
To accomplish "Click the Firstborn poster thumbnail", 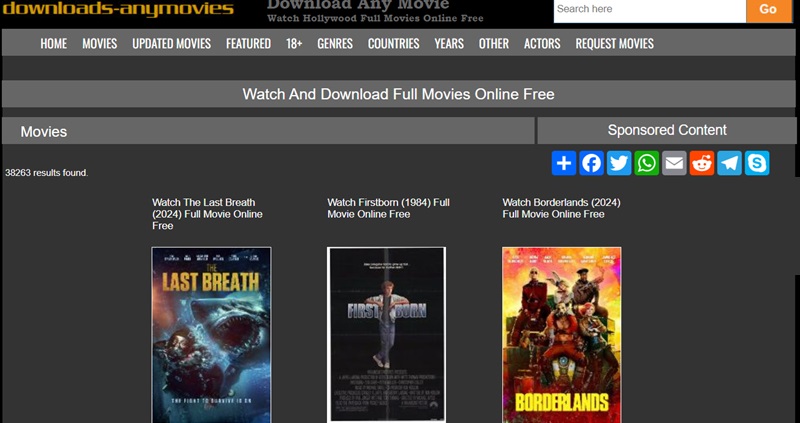I will 386,335.
